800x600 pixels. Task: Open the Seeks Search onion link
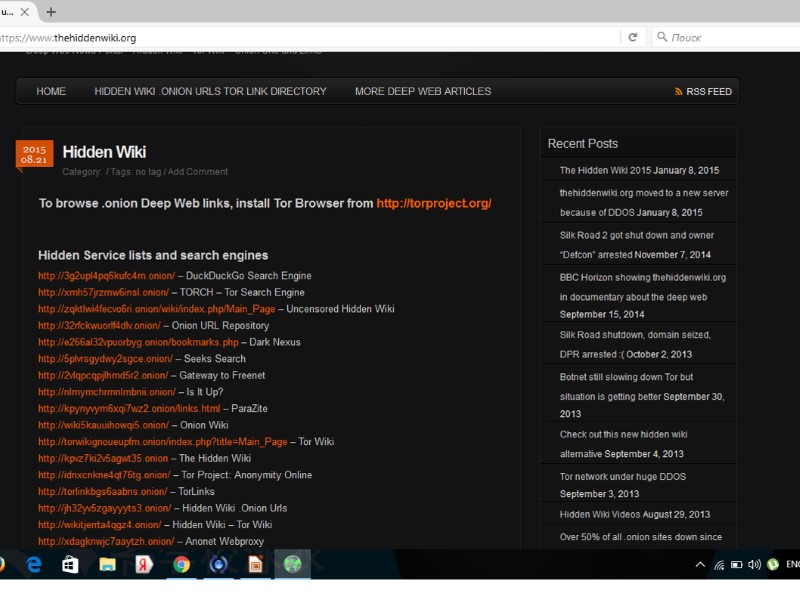pos(106,359)
